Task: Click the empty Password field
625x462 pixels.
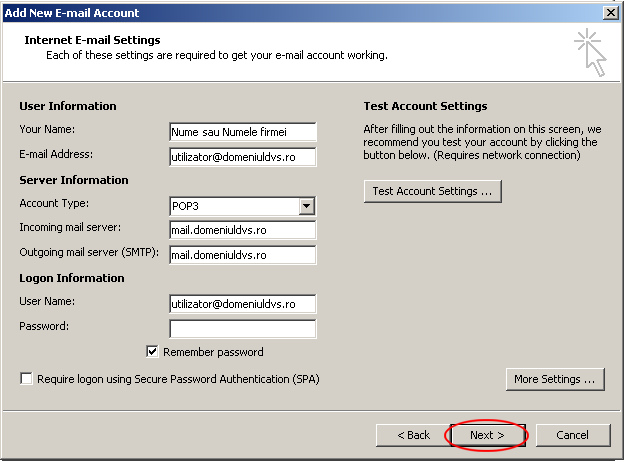Action: point(243,329)
